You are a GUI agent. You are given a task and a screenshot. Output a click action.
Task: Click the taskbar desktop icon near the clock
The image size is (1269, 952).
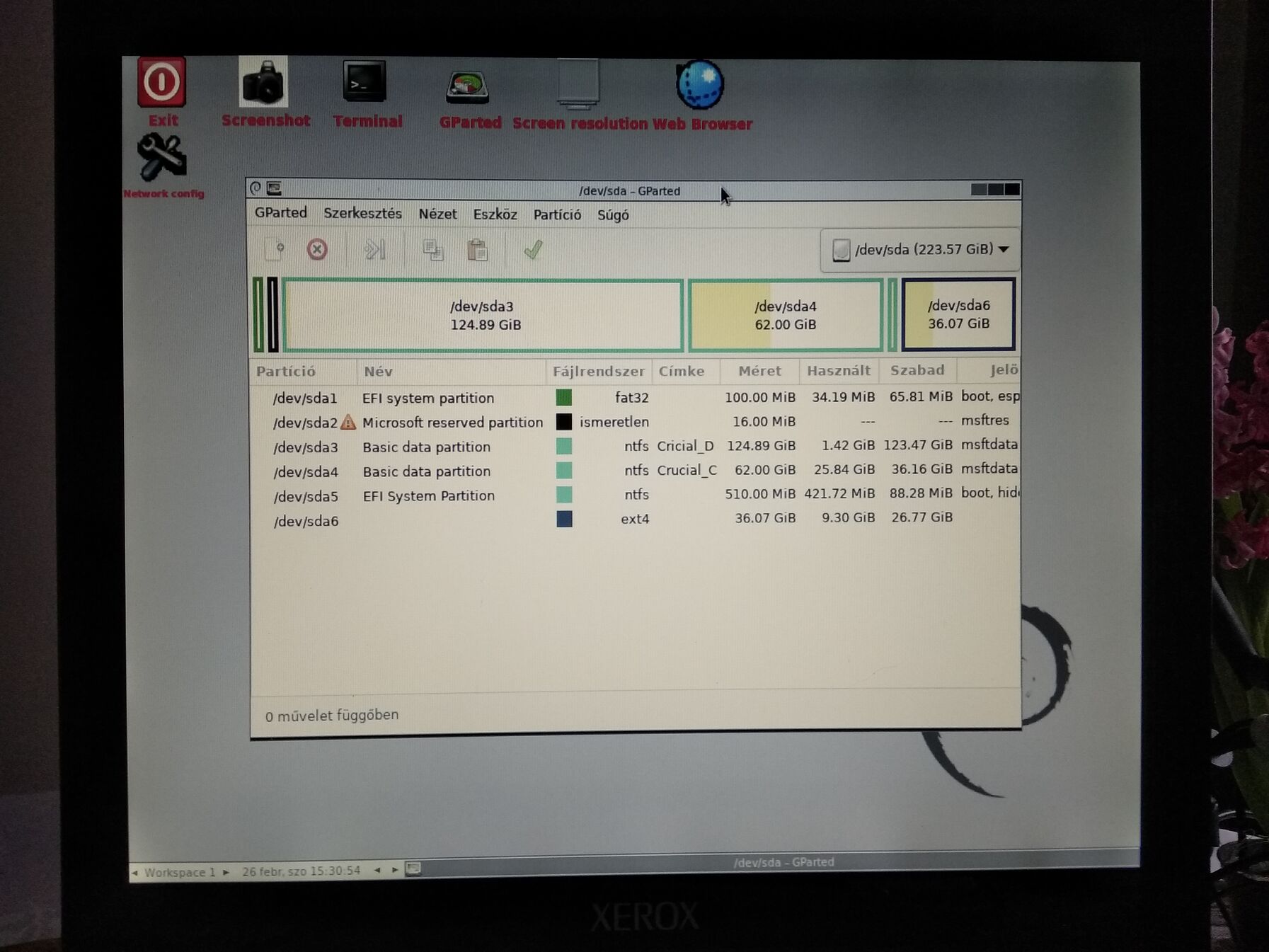tap(413, 868)
